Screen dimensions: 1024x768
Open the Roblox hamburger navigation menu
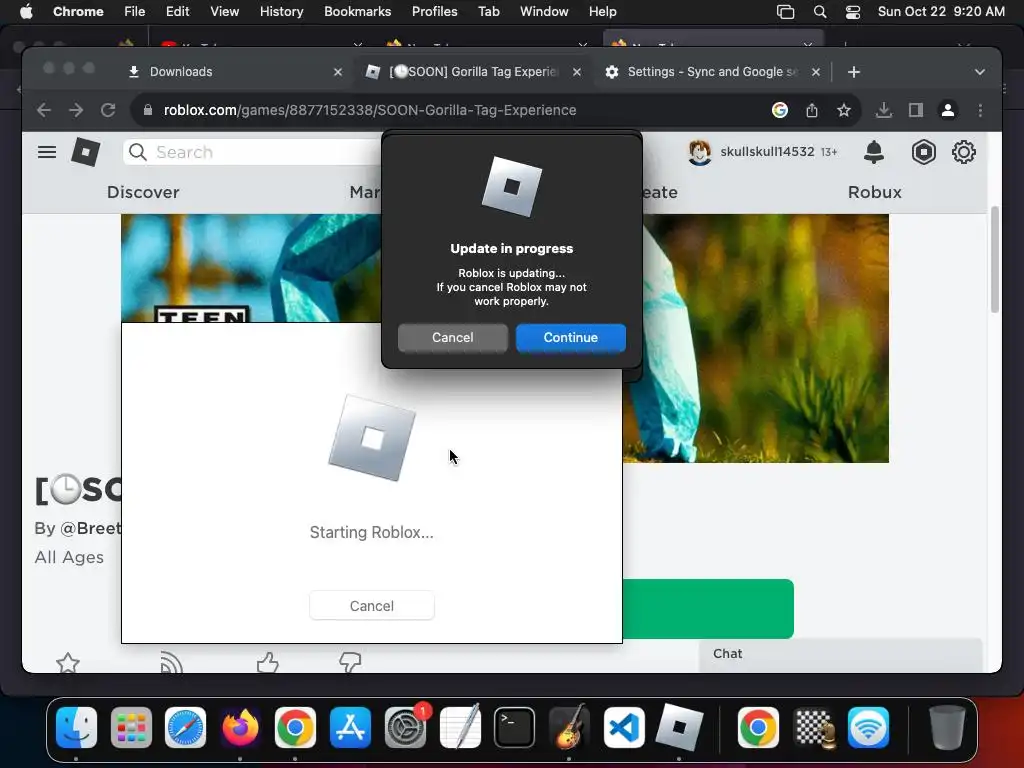(47, 152)
